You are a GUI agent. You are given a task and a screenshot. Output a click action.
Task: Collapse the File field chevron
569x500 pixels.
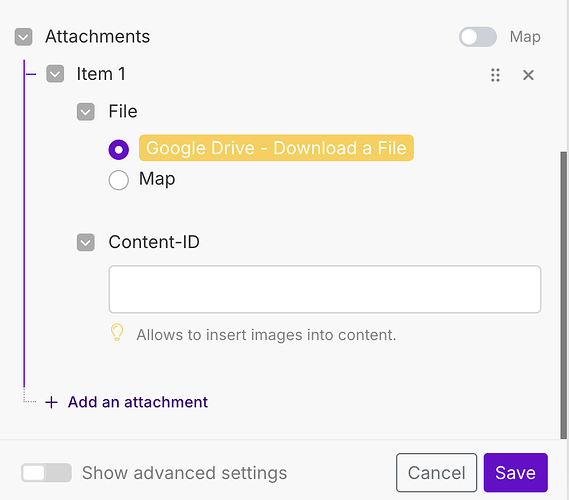tap(86, 112)
